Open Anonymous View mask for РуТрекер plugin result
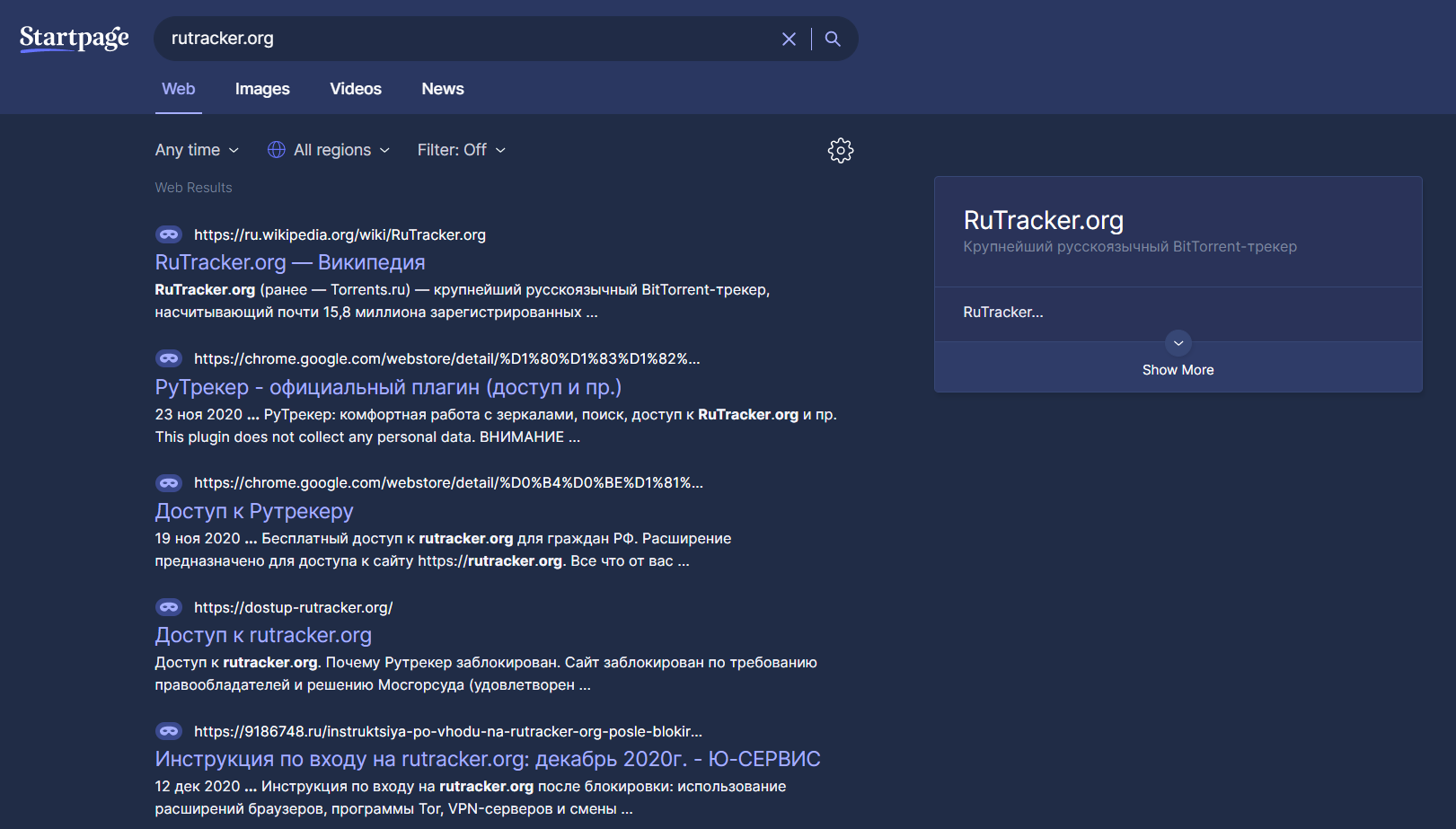The height and width of the screenshot is (829, 1456). (169, 358)
